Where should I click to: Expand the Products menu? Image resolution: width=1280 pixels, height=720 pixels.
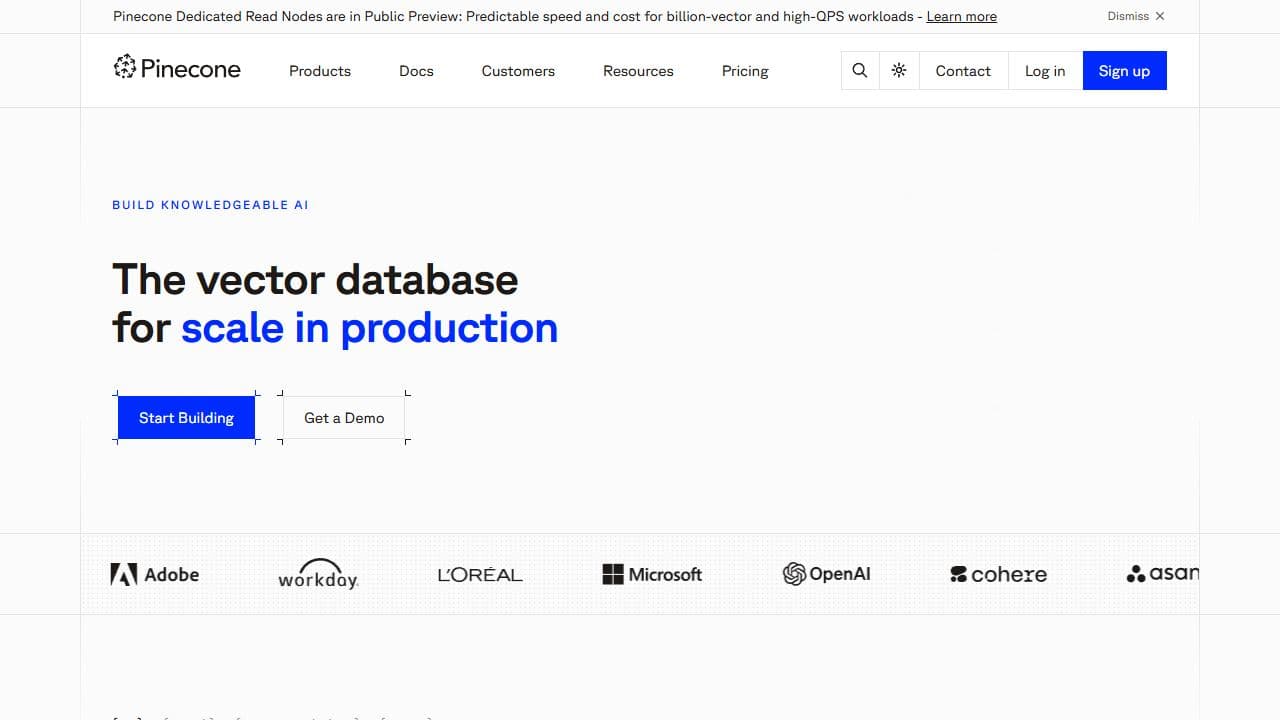point(320,71)
